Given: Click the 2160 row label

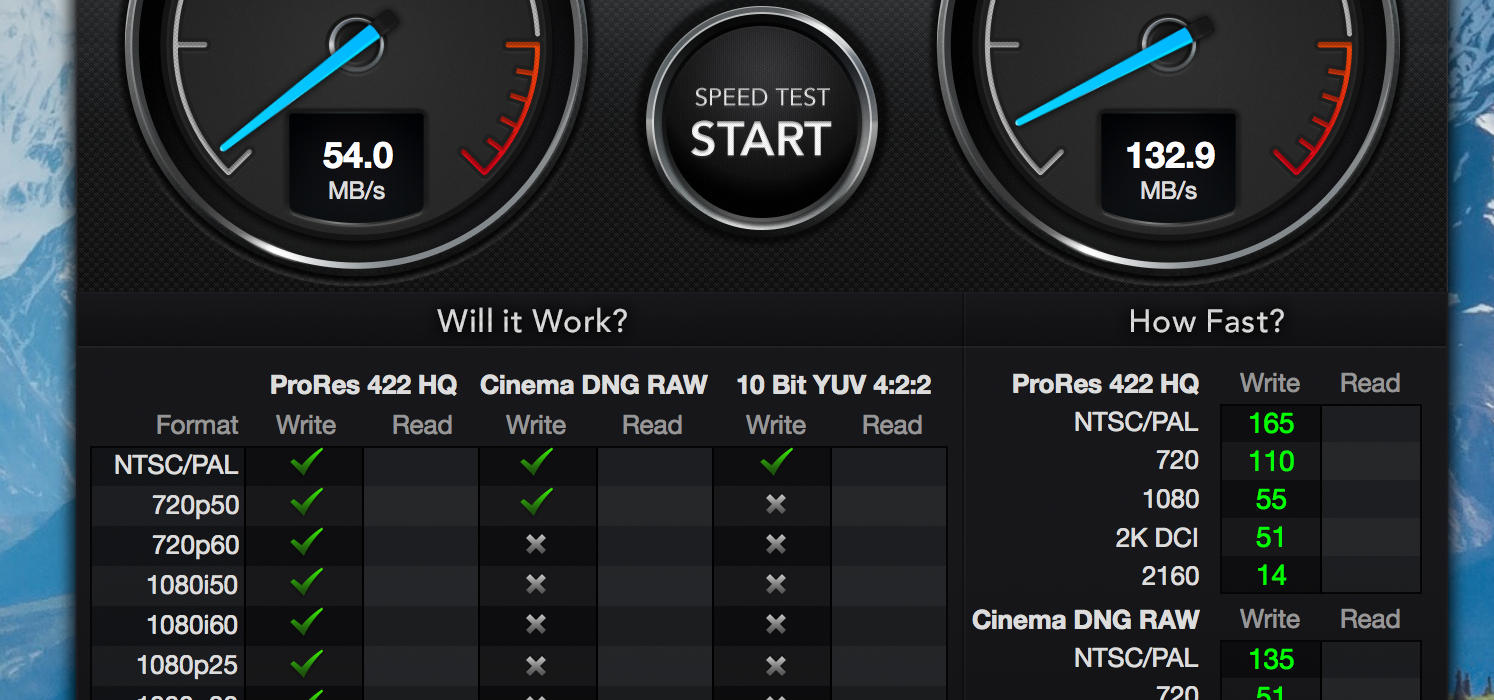Looking at the screenshot, I should (1170, 576).
